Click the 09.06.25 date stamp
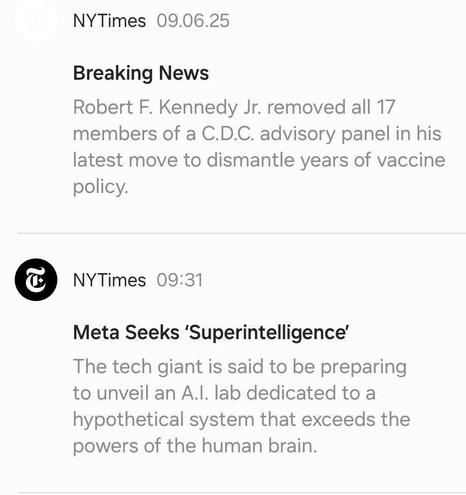The image size is (466, 495). click(193, 21)
